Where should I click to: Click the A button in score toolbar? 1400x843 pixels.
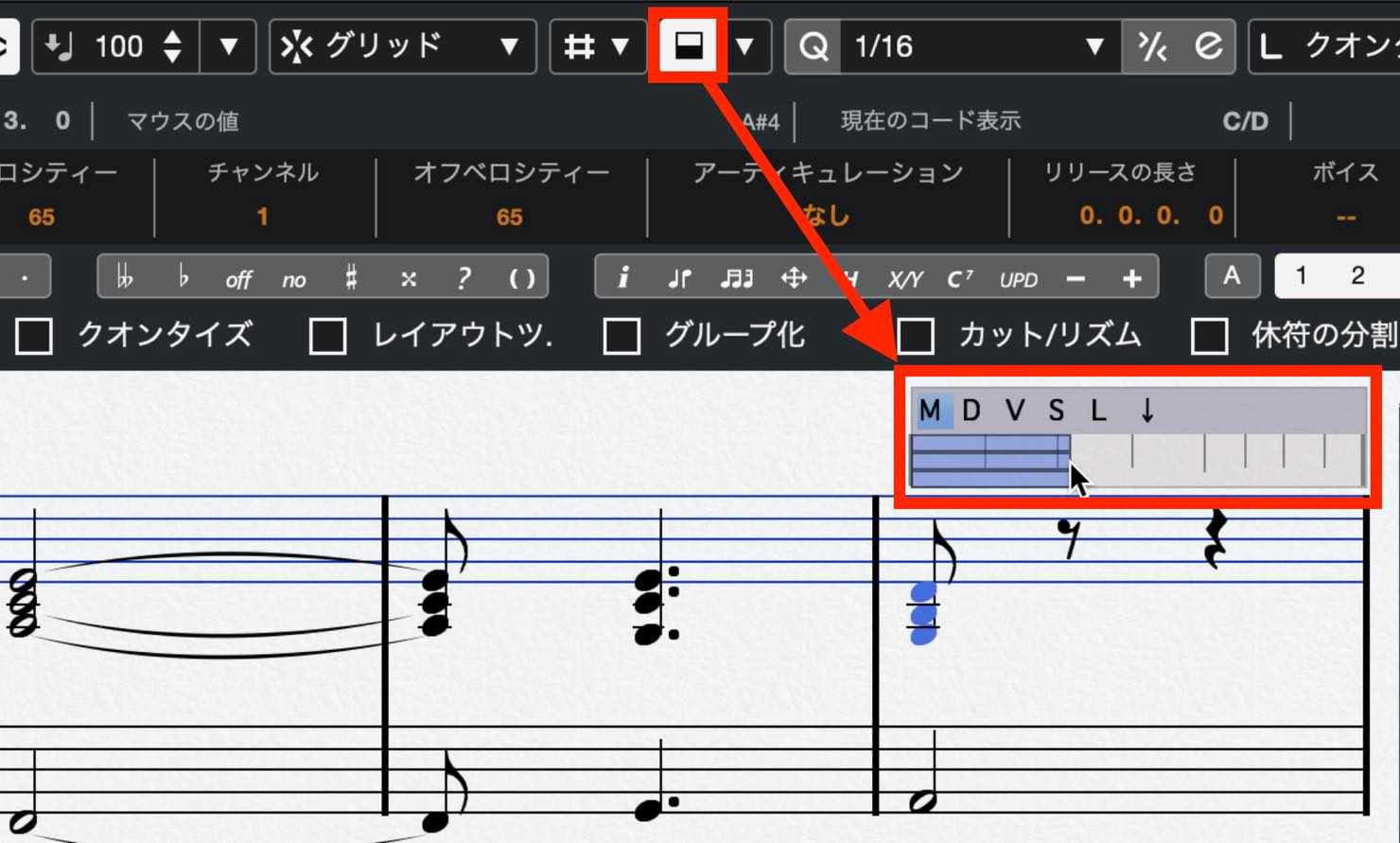point(1231,276)
